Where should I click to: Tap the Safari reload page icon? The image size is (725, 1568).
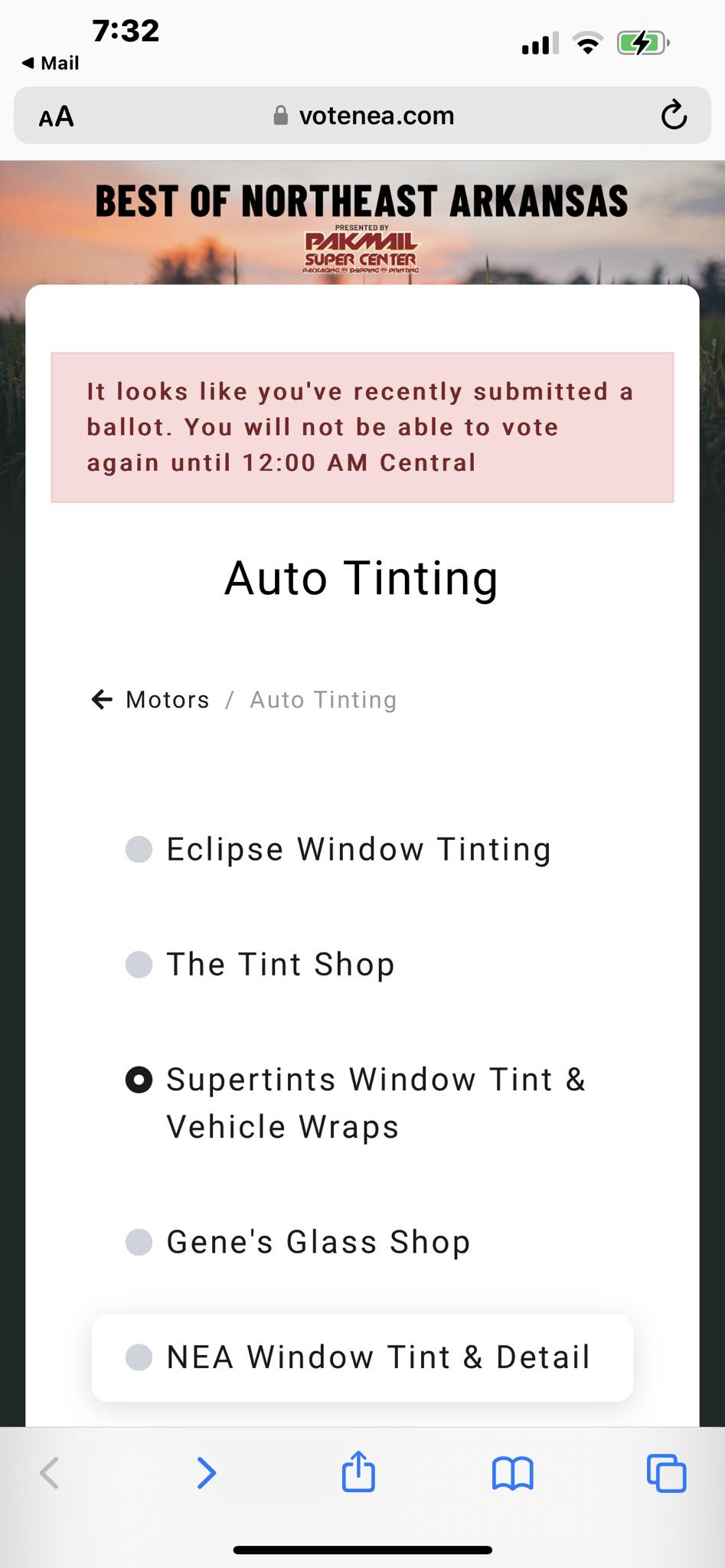pyautogui.click(x=674, y=116)
